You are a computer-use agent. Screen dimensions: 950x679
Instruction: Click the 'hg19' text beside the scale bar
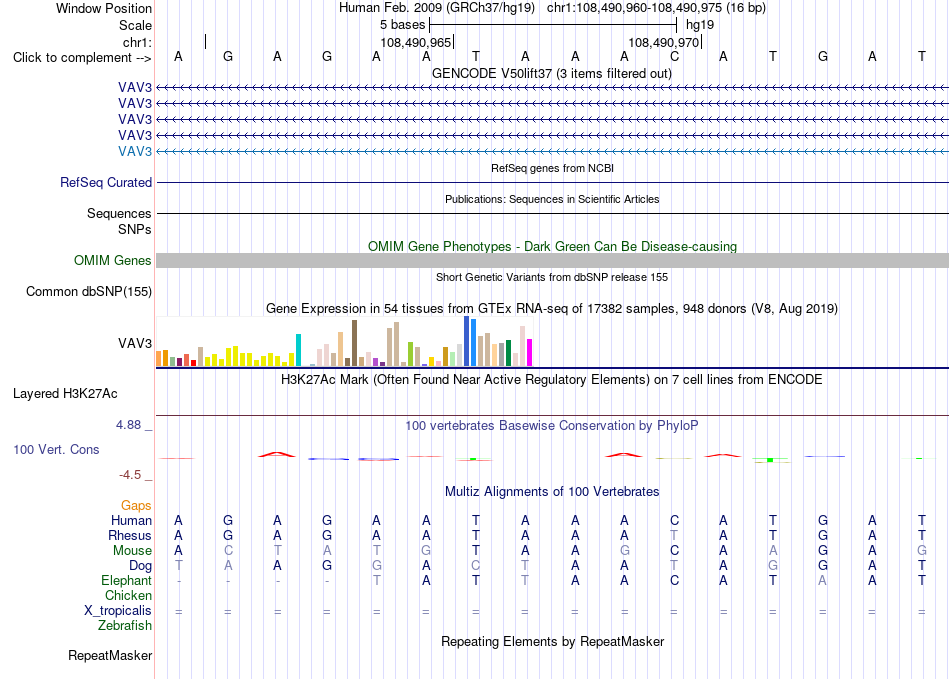click(x=700, y=25)
